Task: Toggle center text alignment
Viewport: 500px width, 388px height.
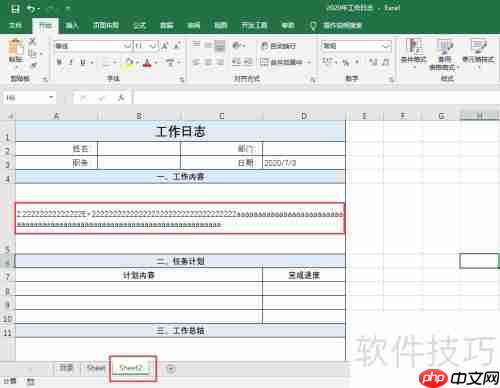Action: [x=208, y=62]
